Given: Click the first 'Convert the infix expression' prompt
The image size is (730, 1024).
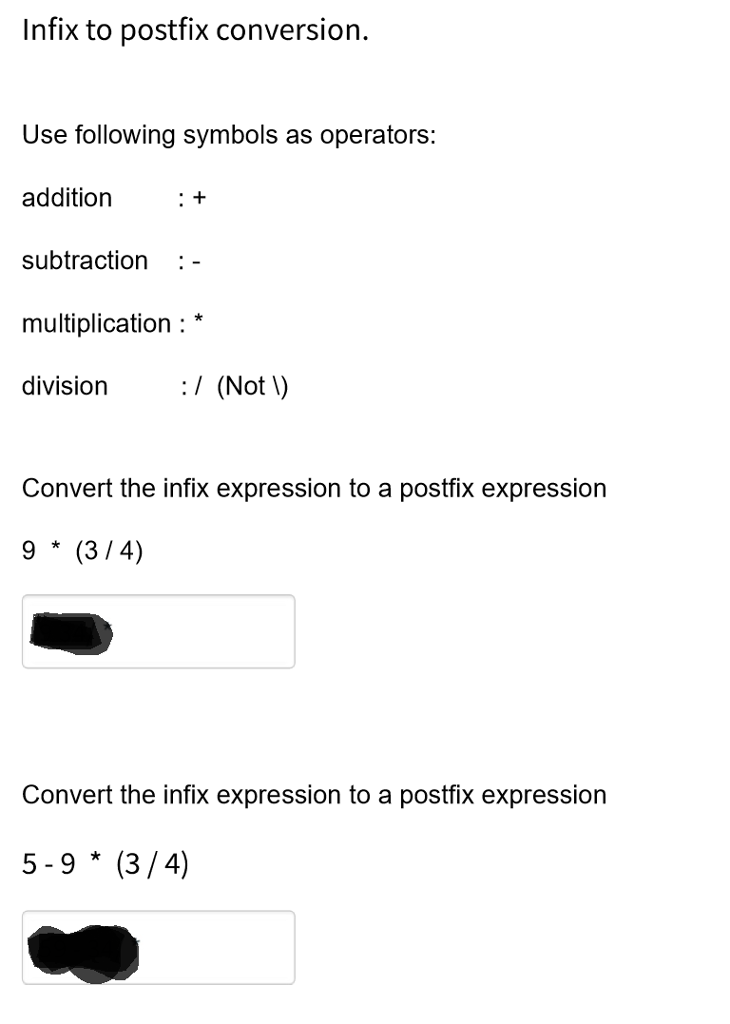Looking at the screenshot, I should pos(314,488).
